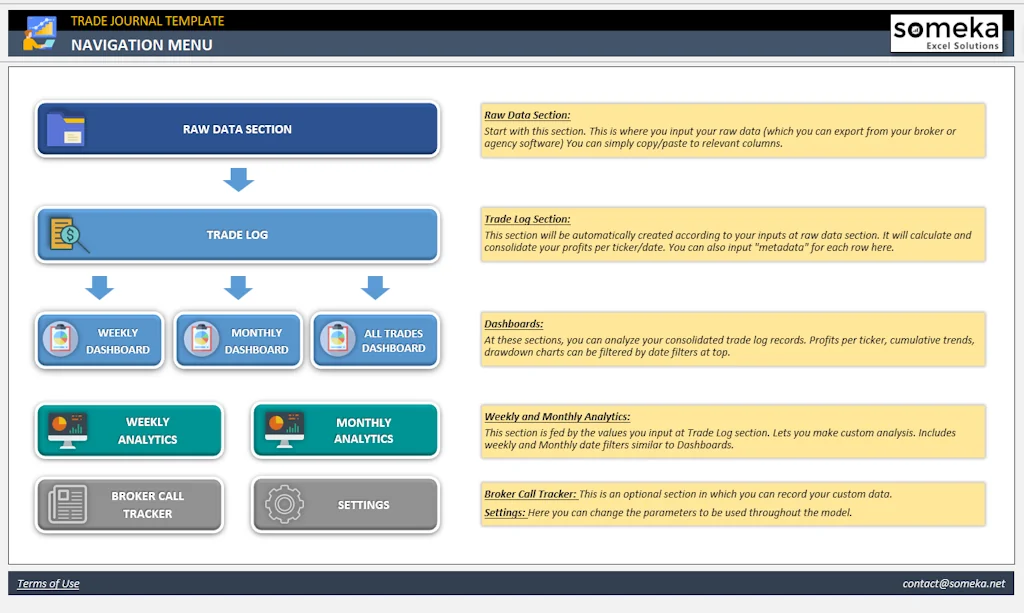The image size is (1024, 613).
Task: Click the clipboard icon on Monthly Dashboard
Action: (x=201, y=340)
